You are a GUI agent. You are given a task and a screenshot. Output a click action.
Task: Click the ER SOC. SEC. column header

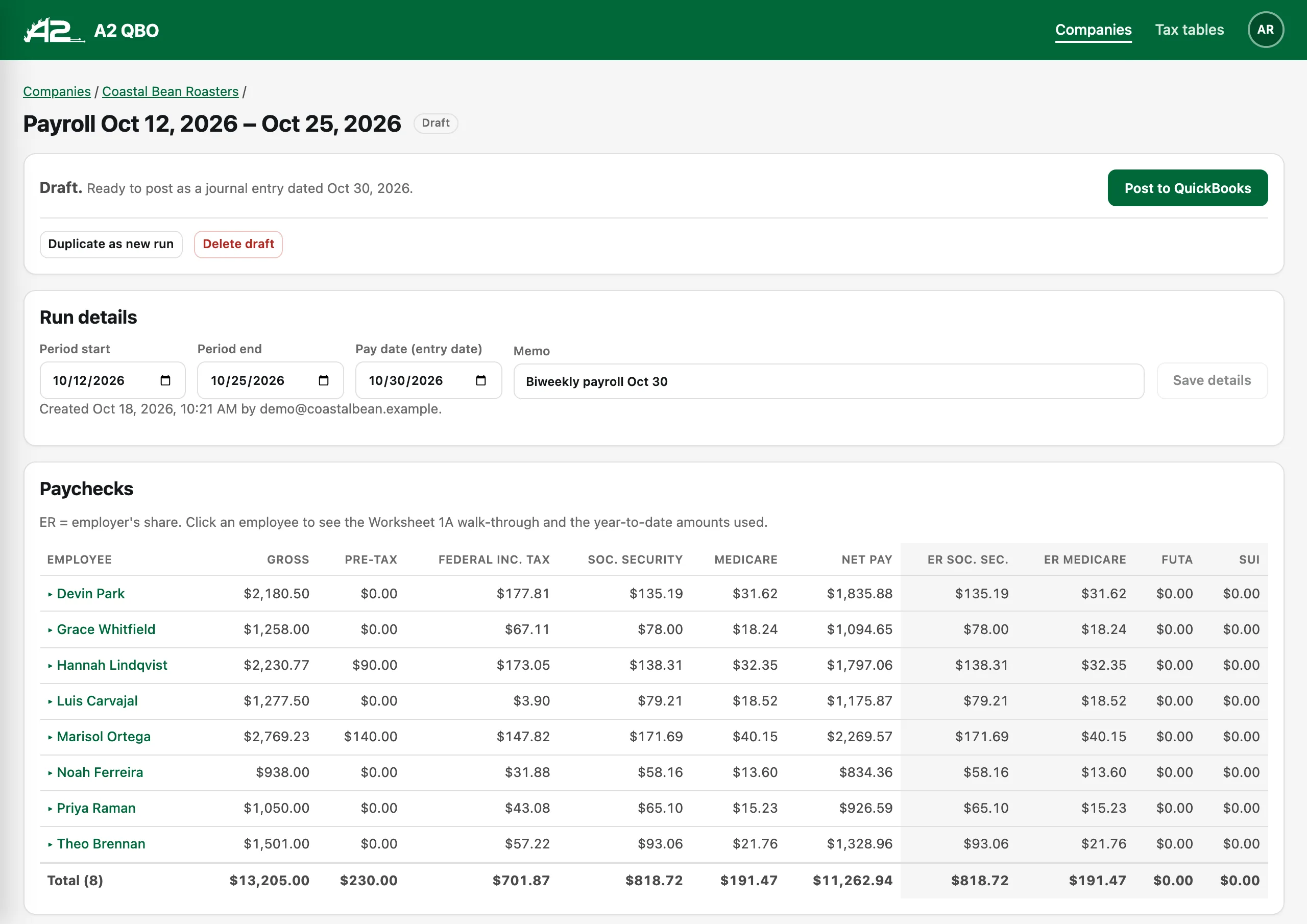pos(967,560)
